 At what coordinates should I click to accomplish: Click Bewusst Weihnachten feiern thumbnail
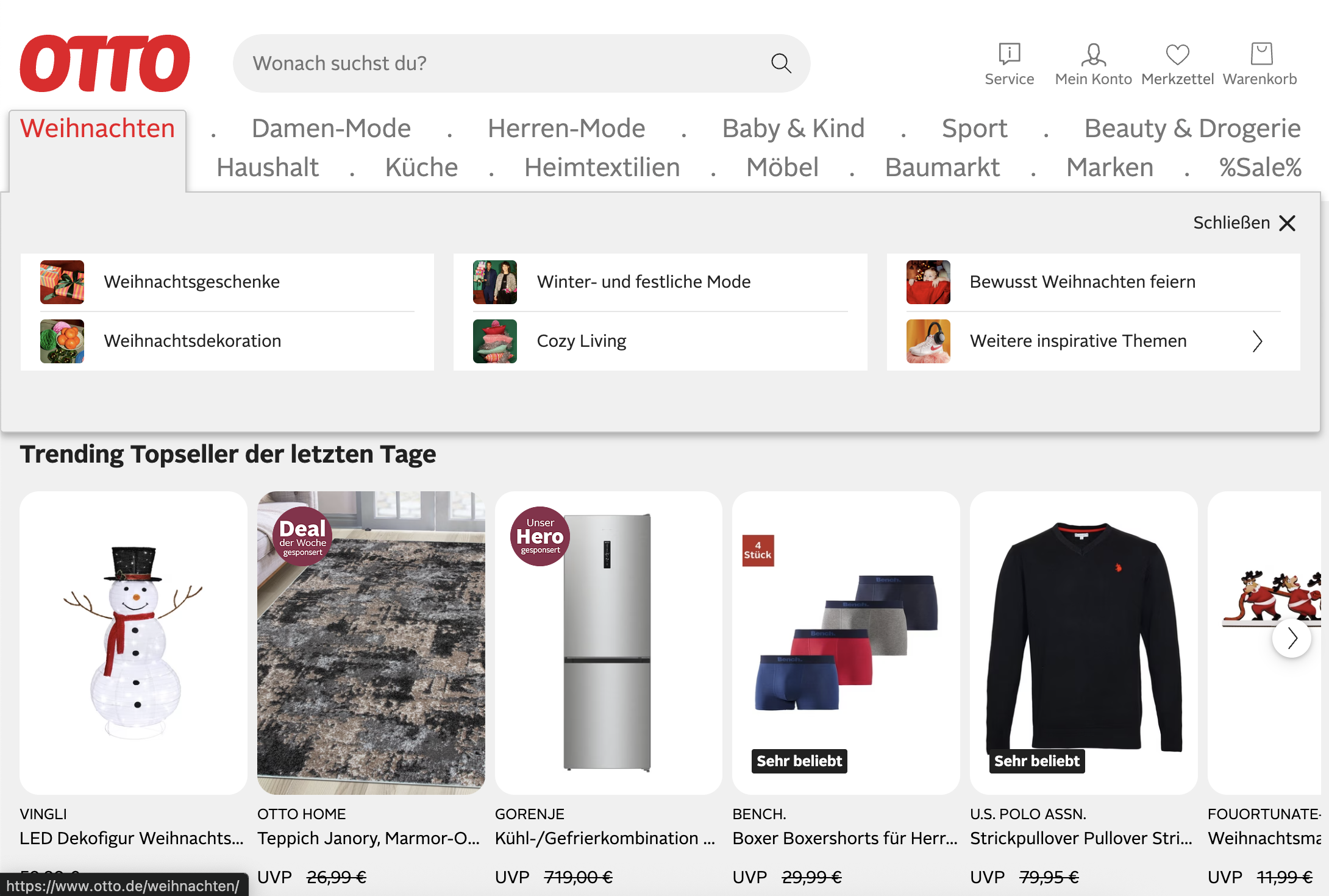pos(928,282)
